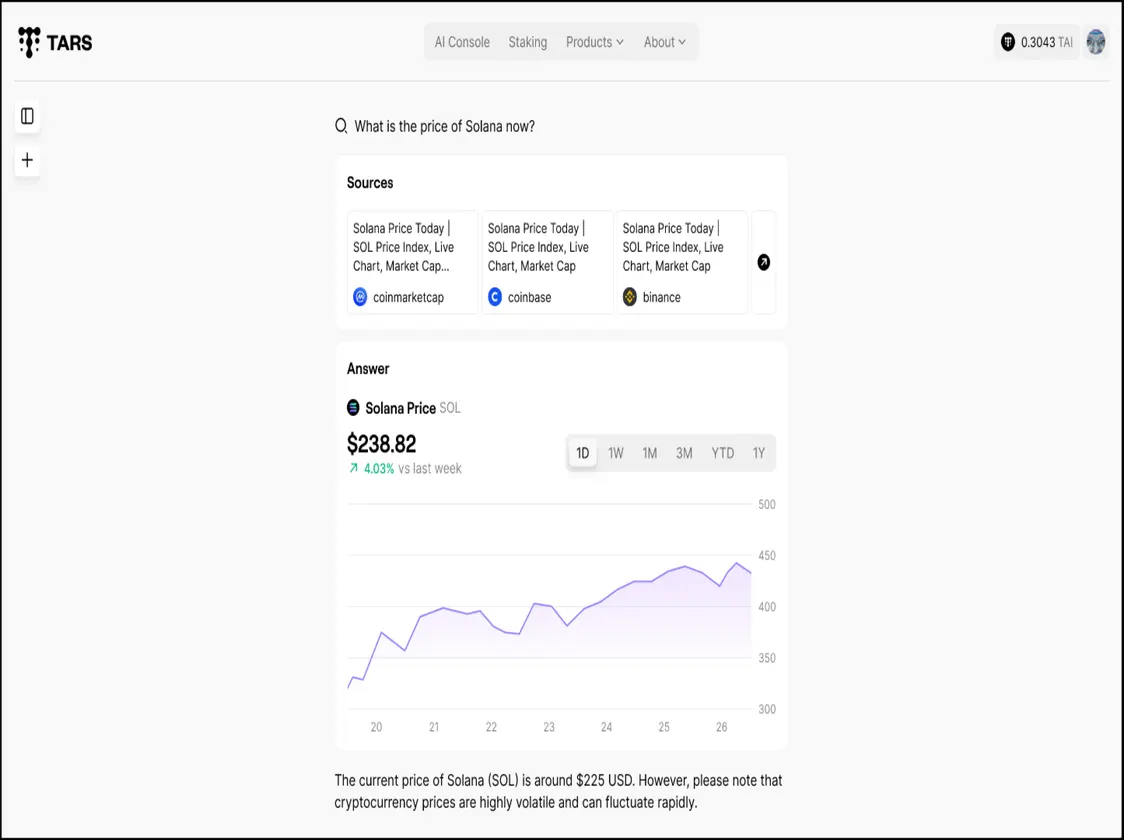Viewport: 1124px width, 840px height.
Task: Click the 450 y-axis label
Action: pos(767,555)
